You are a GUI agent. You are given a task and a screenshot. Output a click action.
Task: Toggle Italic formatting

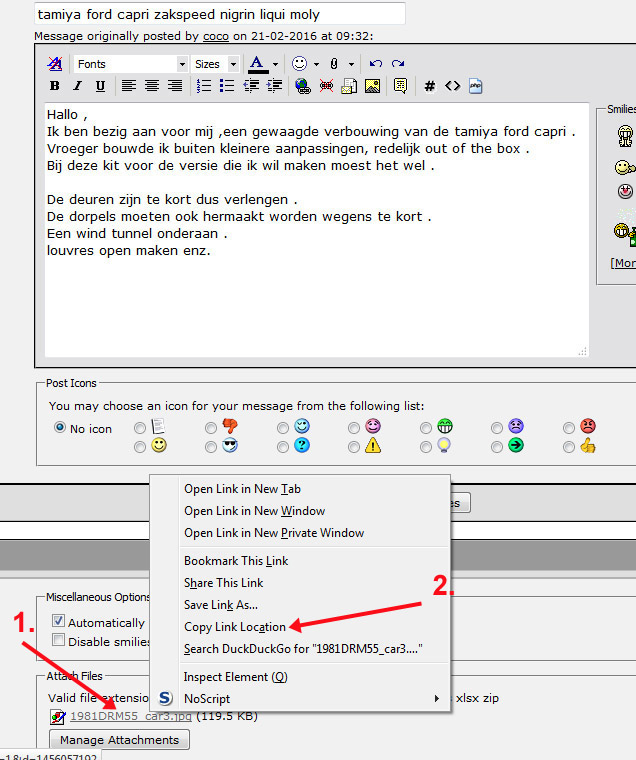pos(77,86)
